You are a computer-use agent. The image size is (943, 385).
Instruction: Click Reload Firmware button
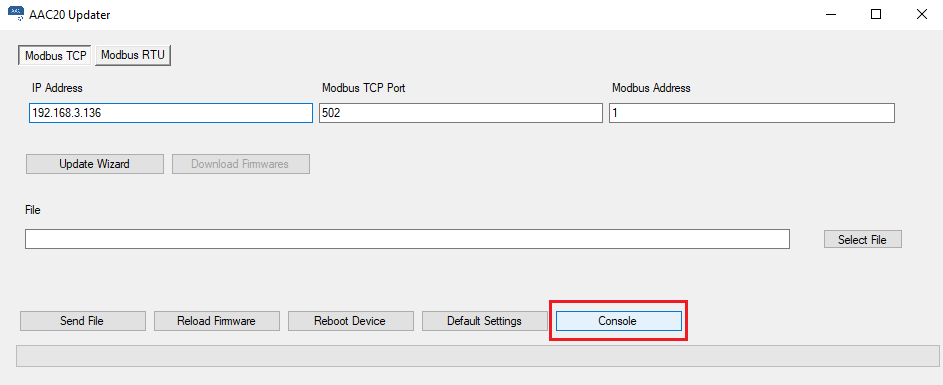[x=217, y=321]
